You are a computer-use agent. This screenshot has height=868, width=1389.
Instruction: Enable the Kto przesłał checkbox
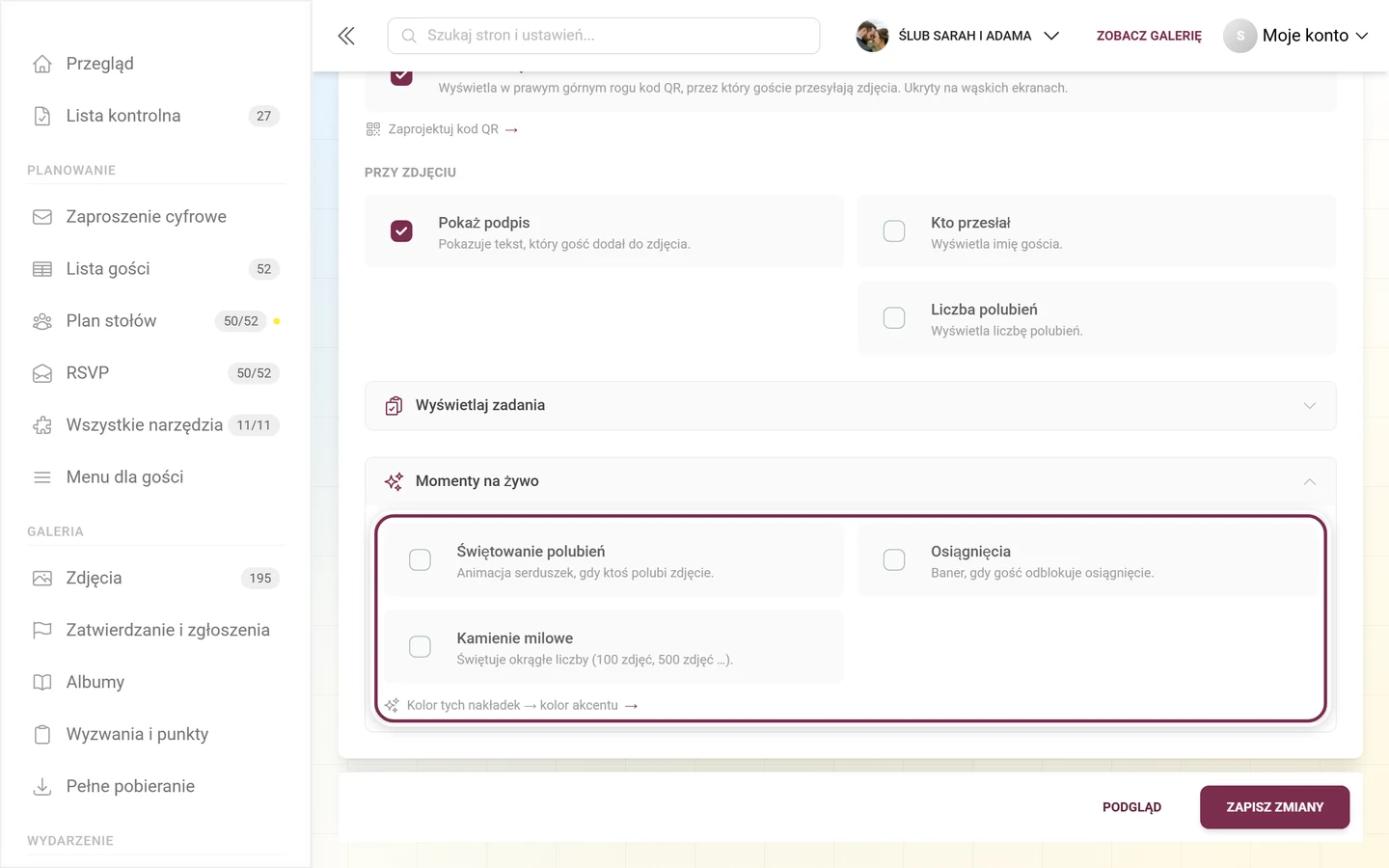pos(894,231)
